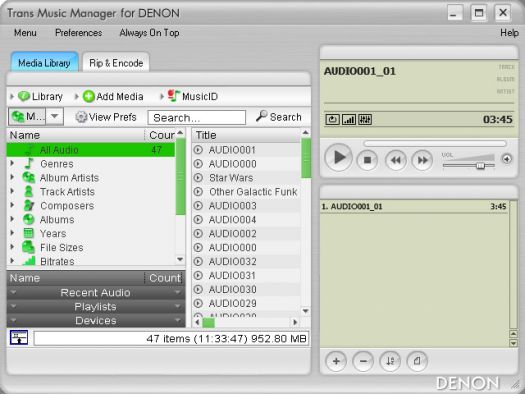Expand the Years tree node
The width and height of the screenshot is (525, 394).
point(12,233)
